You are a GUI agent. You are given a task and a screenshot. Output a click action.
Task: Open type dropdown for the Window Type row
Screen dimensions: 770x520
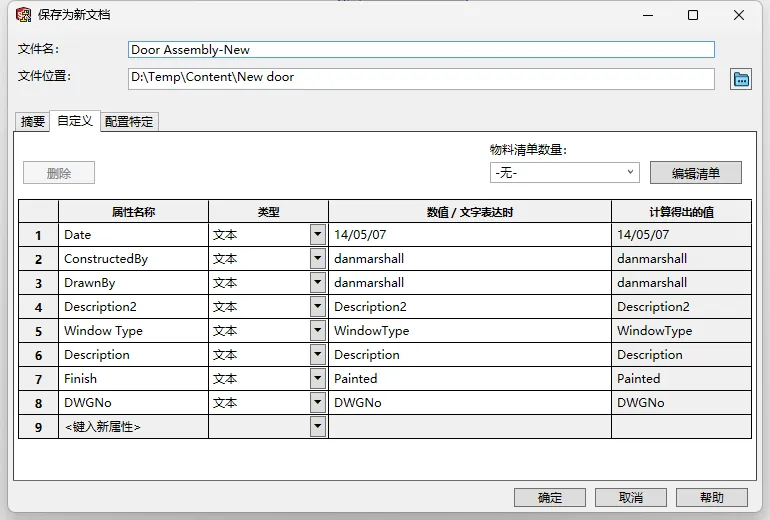(x=318, y=330)
